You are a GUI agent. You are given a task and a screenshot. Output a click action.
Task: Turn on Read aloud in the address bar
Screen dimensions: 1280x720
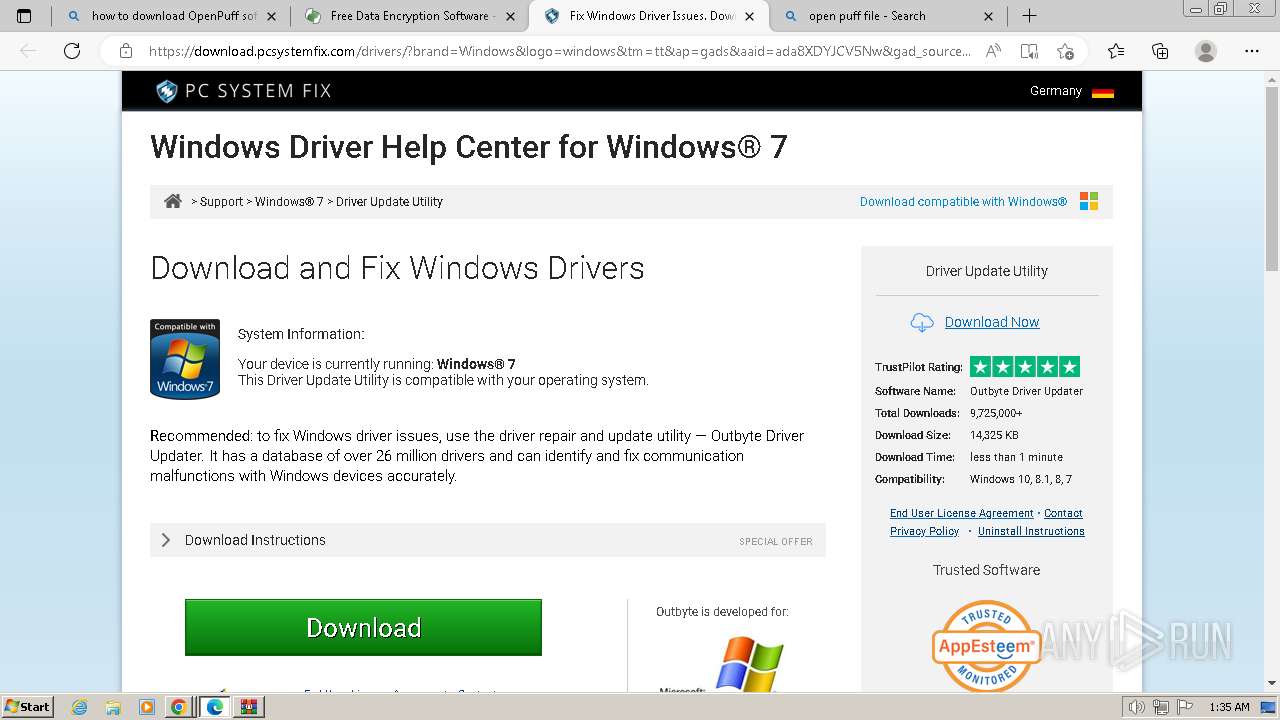tap(993, 51)
